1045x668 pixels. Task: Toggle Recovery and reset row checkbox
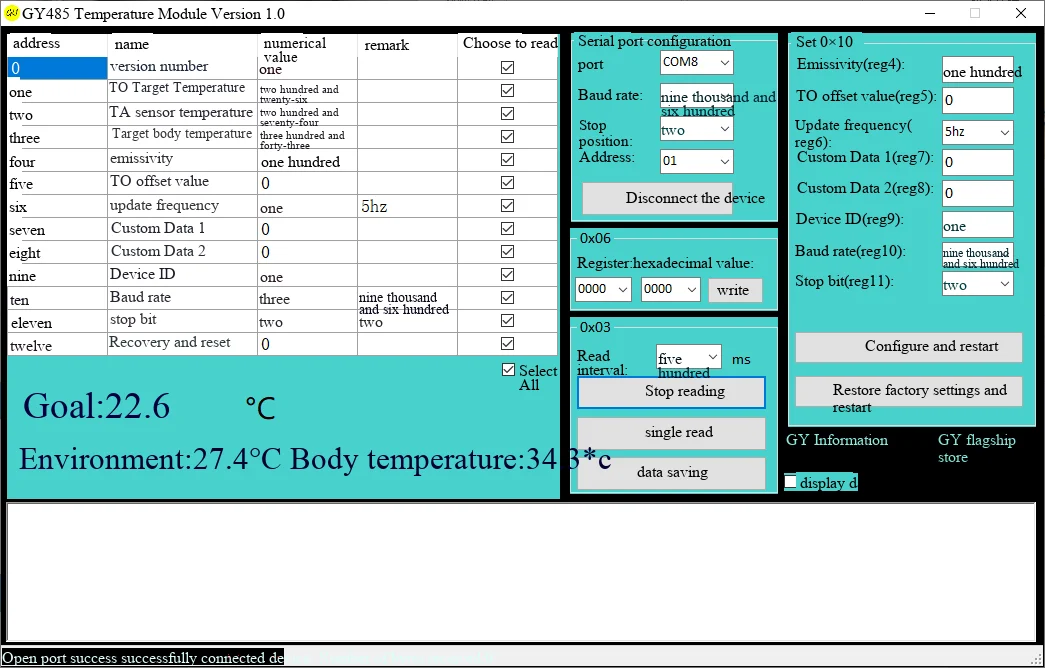click(x=507, y=343)
